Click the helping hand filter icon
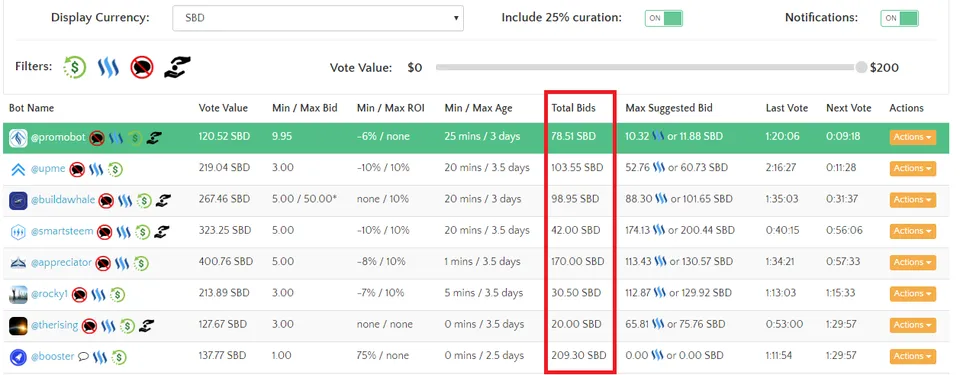Viewport: 960px width, 375px height. click(x=177, y=67)
